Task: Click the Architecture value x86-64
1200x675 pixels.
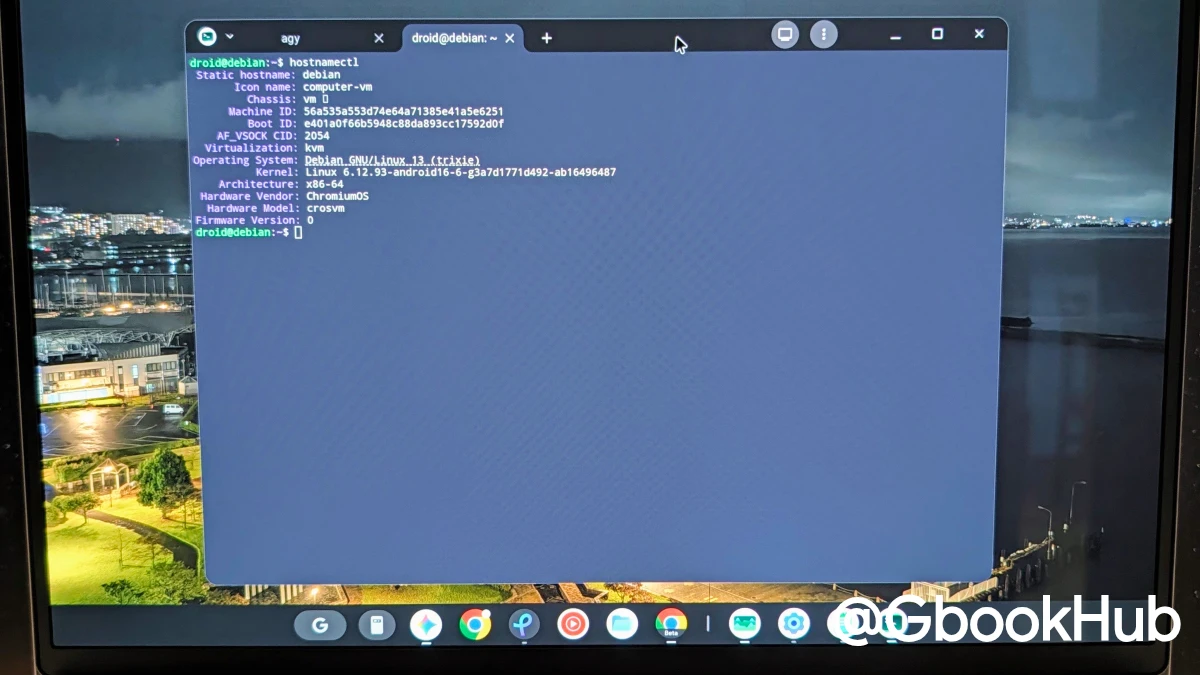Action: click(324, 184)
